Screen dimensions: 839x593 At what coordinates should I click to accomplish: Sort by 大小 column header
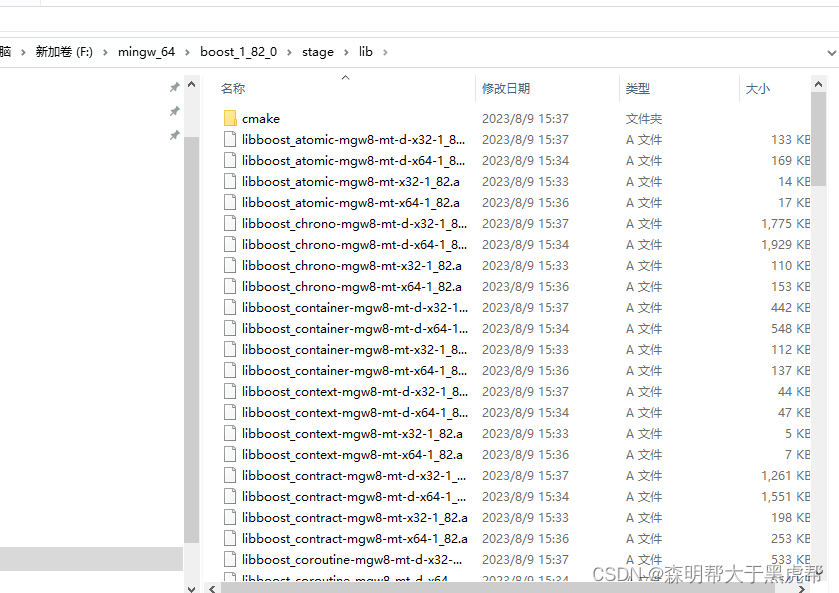[x=758, y=88]
